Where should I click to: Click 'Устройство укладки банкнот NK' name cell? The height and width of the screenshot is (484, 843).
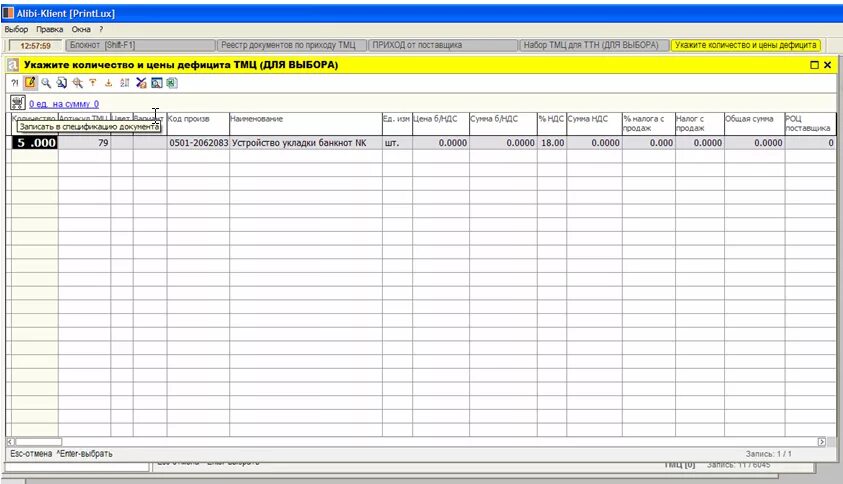(x=306, y=143)
